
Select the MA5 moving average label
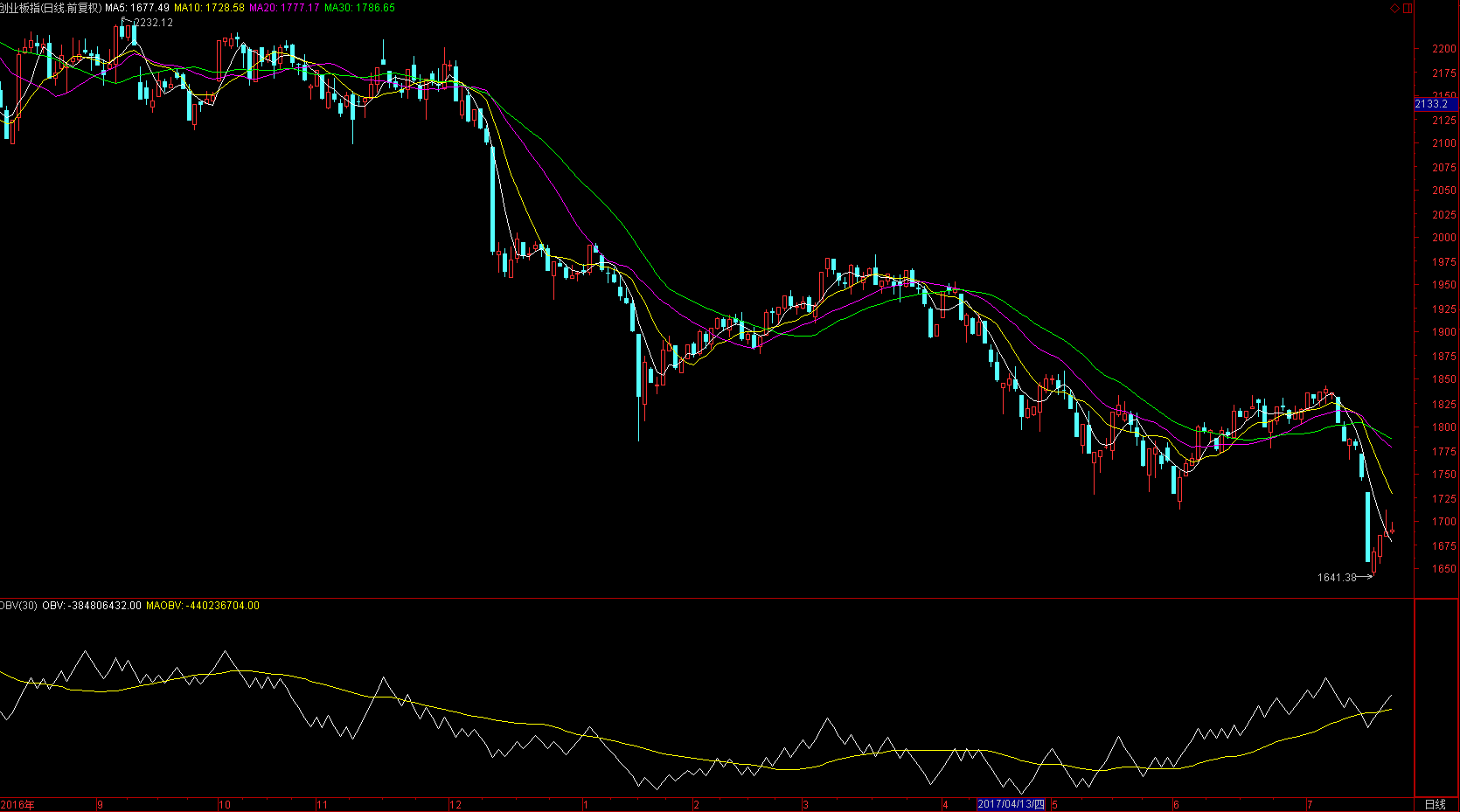point(137,8)
